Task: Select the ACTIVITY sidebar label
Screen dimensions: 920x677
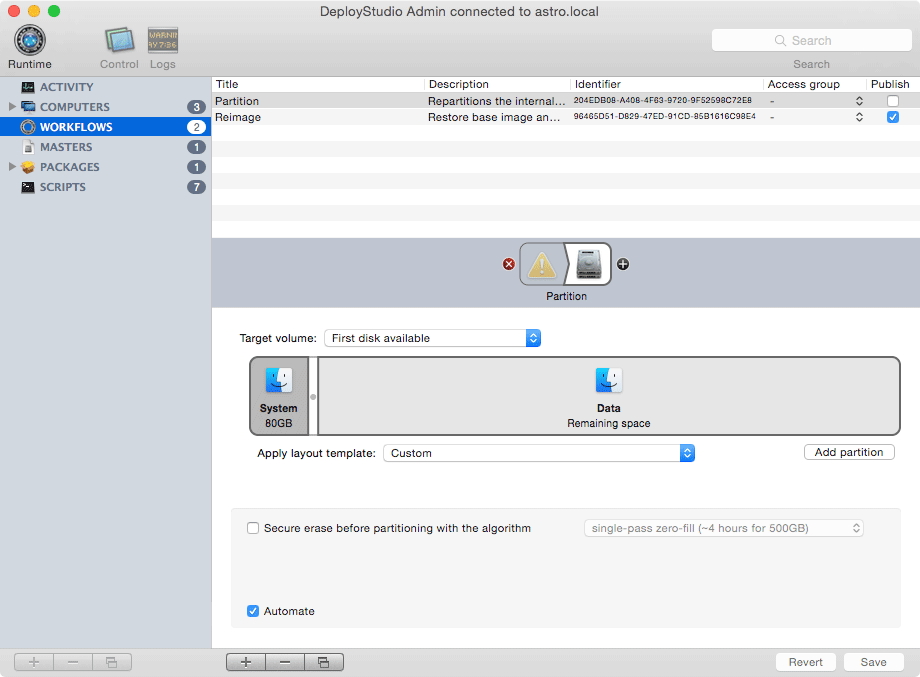Action: point(66,87)
